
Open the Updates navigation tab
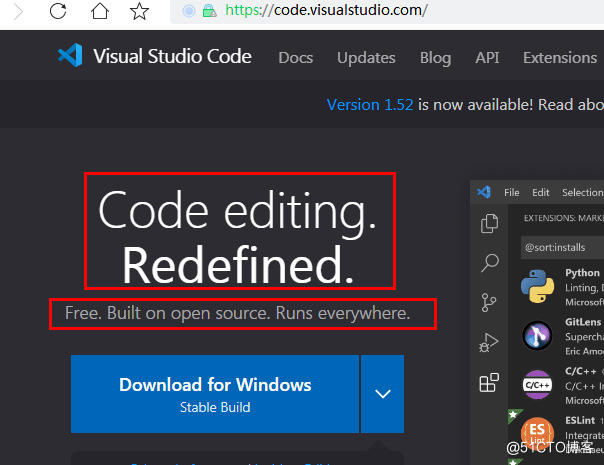(366, 57)
